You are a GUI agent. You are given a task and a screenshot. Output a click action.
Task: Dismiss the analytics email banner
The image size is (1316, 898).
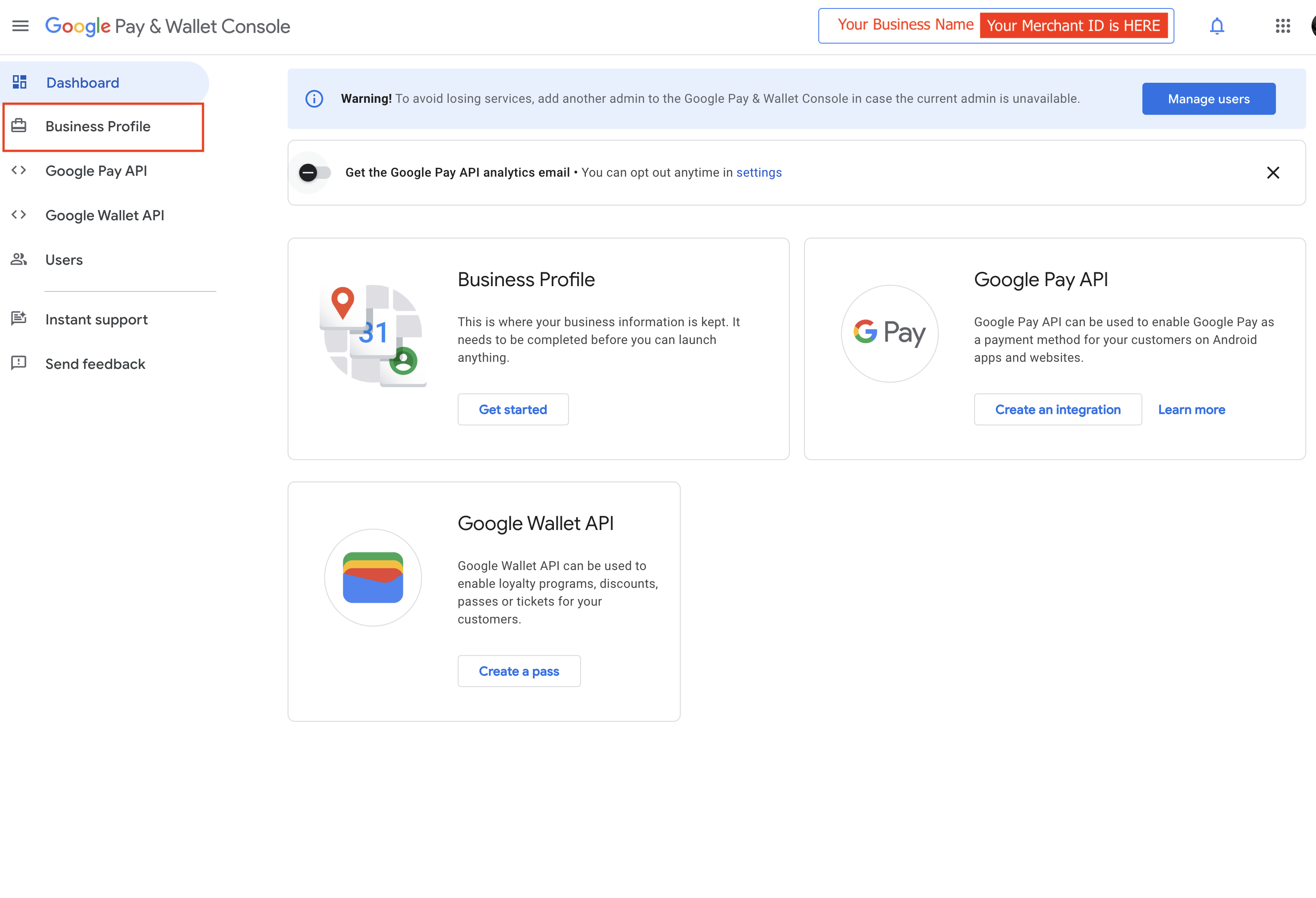click(1272, 173)
